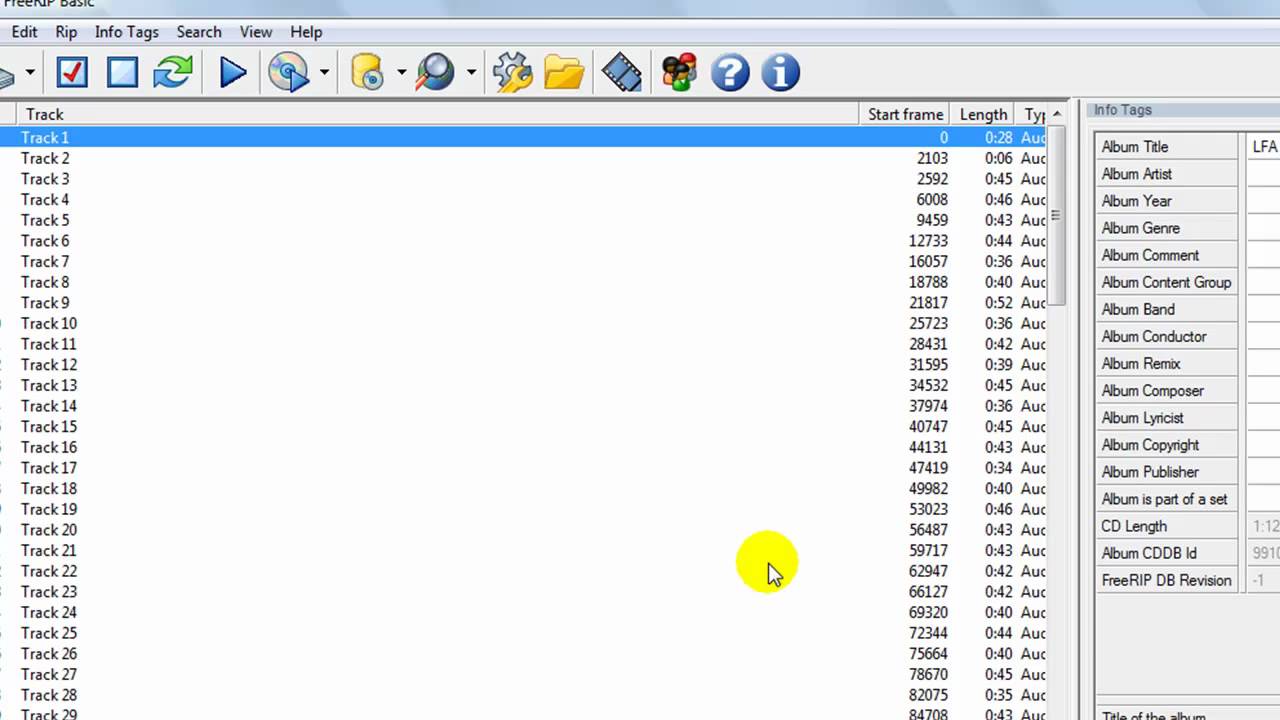This screenshot has width=1280, height=720.
Task: Select the Track 16 row
Action: pos(523,447)
